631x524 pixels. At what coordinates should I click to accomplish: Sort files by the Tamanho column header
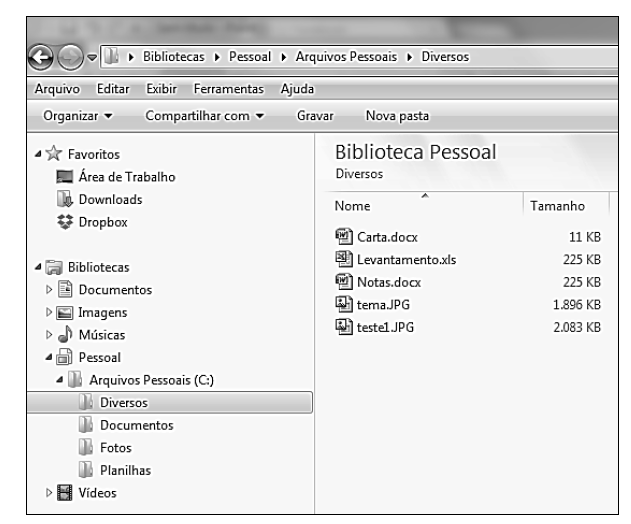pos(558,206)
